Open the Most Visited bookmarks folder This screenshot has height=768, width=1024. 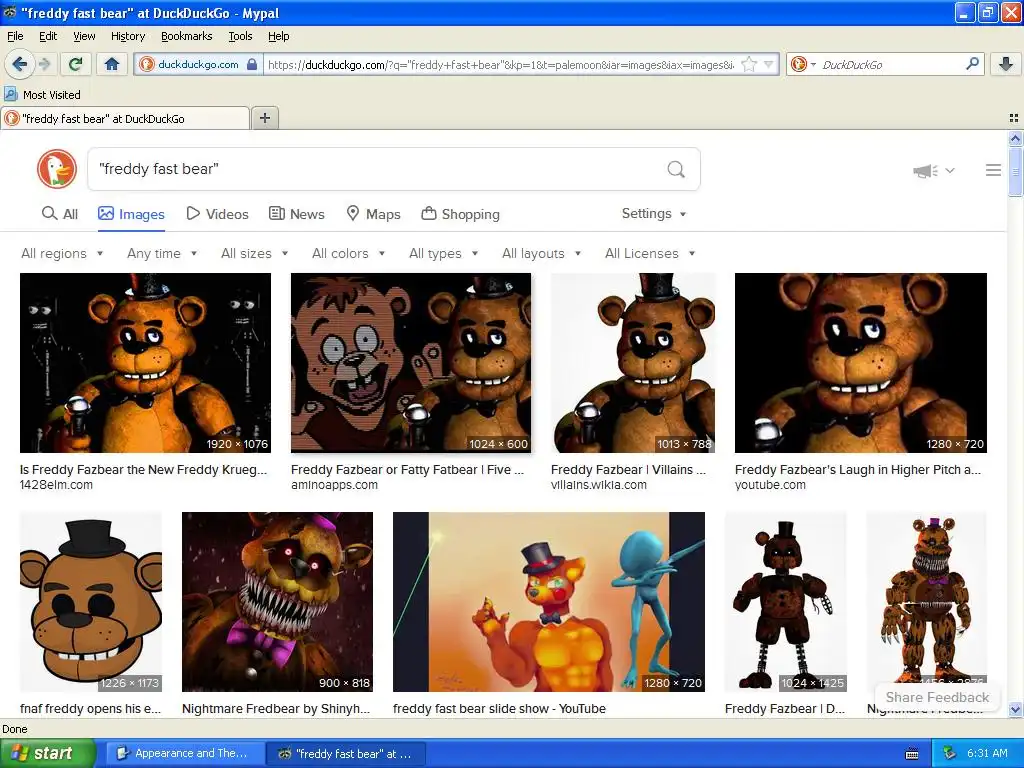pyautogui.click(x=42, y=95)
